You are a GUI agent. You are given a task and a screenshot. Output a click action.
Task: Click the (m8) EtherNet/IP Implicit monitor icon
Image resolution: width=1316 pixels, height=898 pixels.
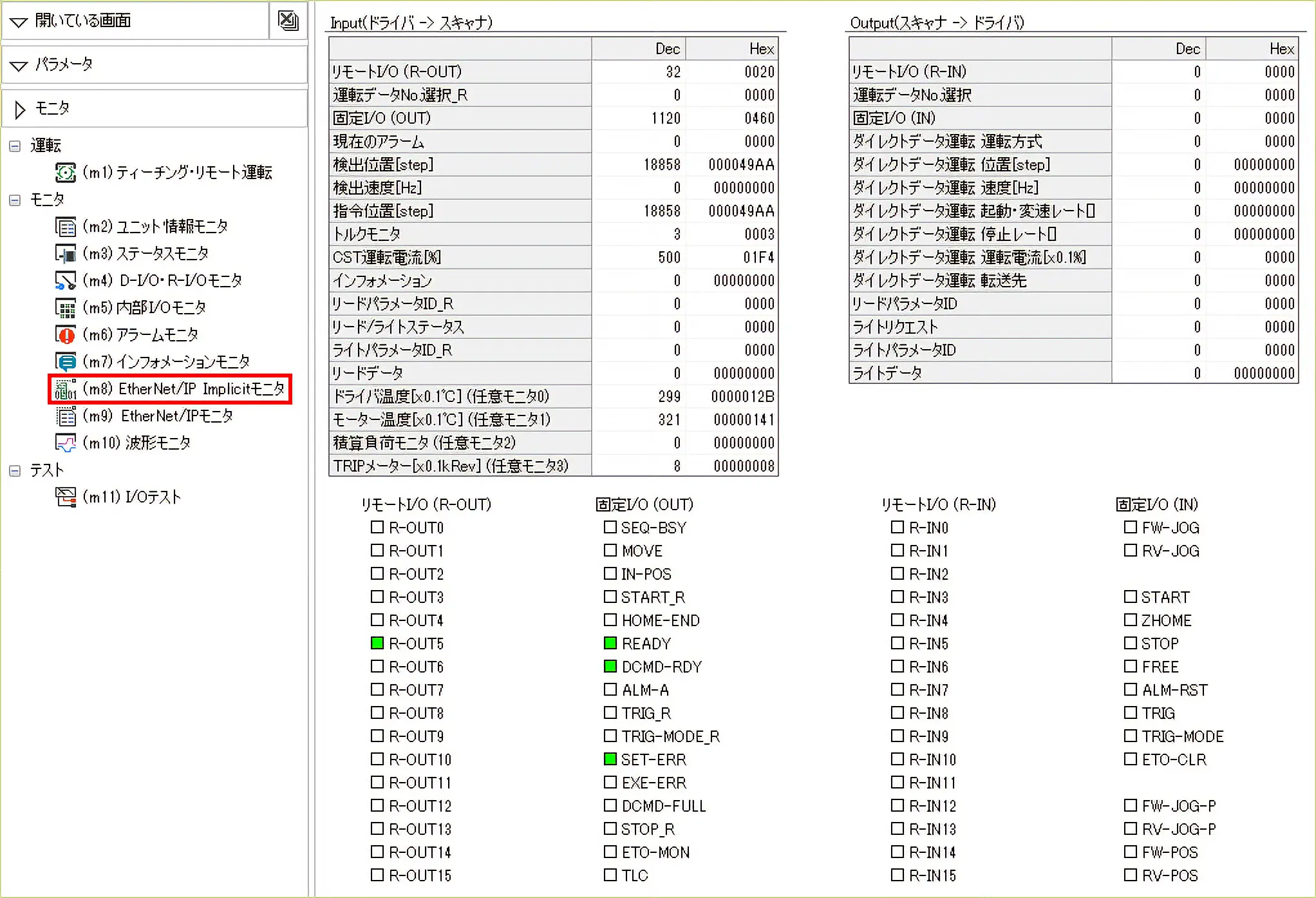(66, 389)
